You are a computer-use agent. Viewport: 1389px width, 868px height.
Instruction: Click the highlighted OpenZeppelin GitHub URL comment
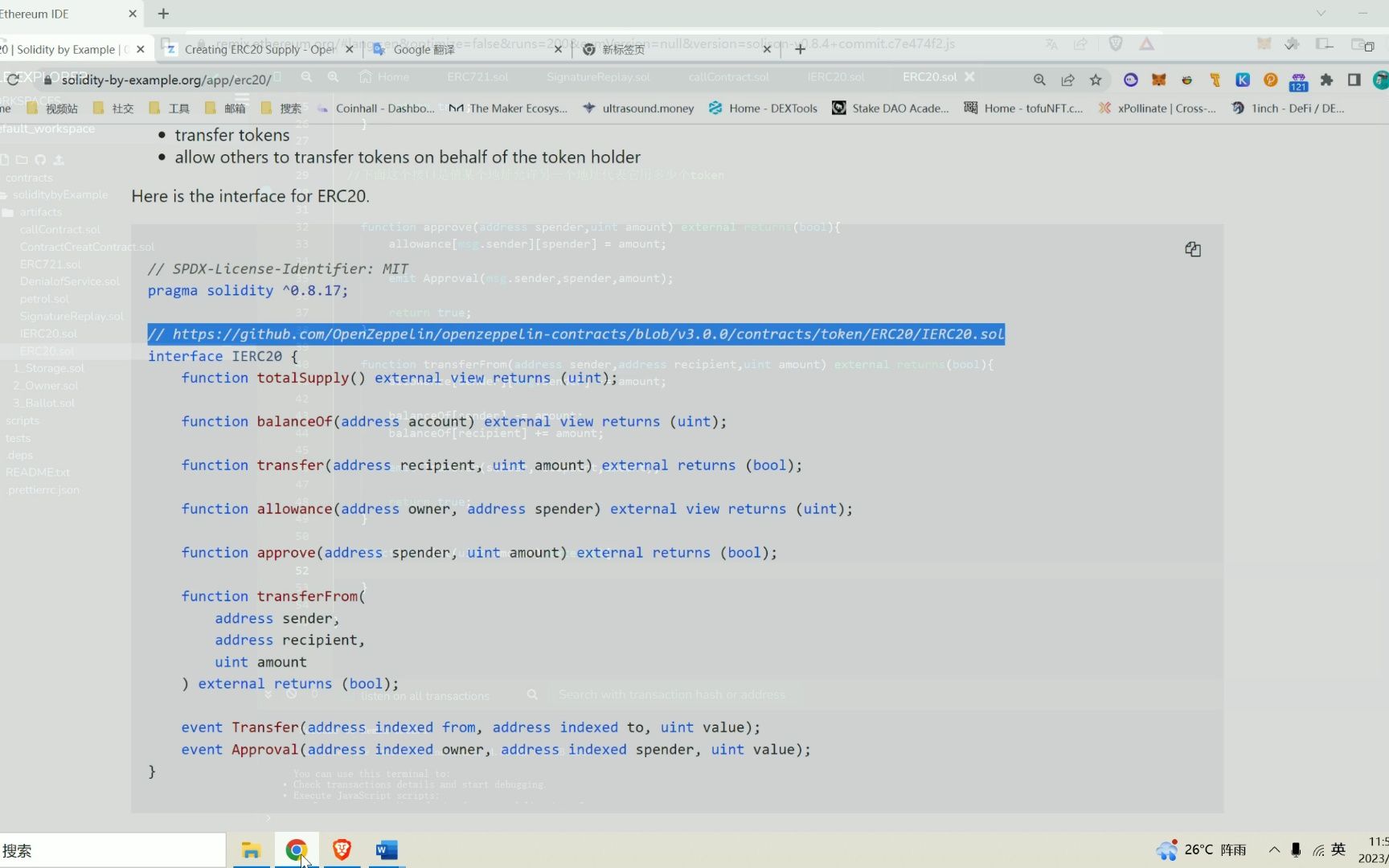pyautogui.click(x=576, y=334)
